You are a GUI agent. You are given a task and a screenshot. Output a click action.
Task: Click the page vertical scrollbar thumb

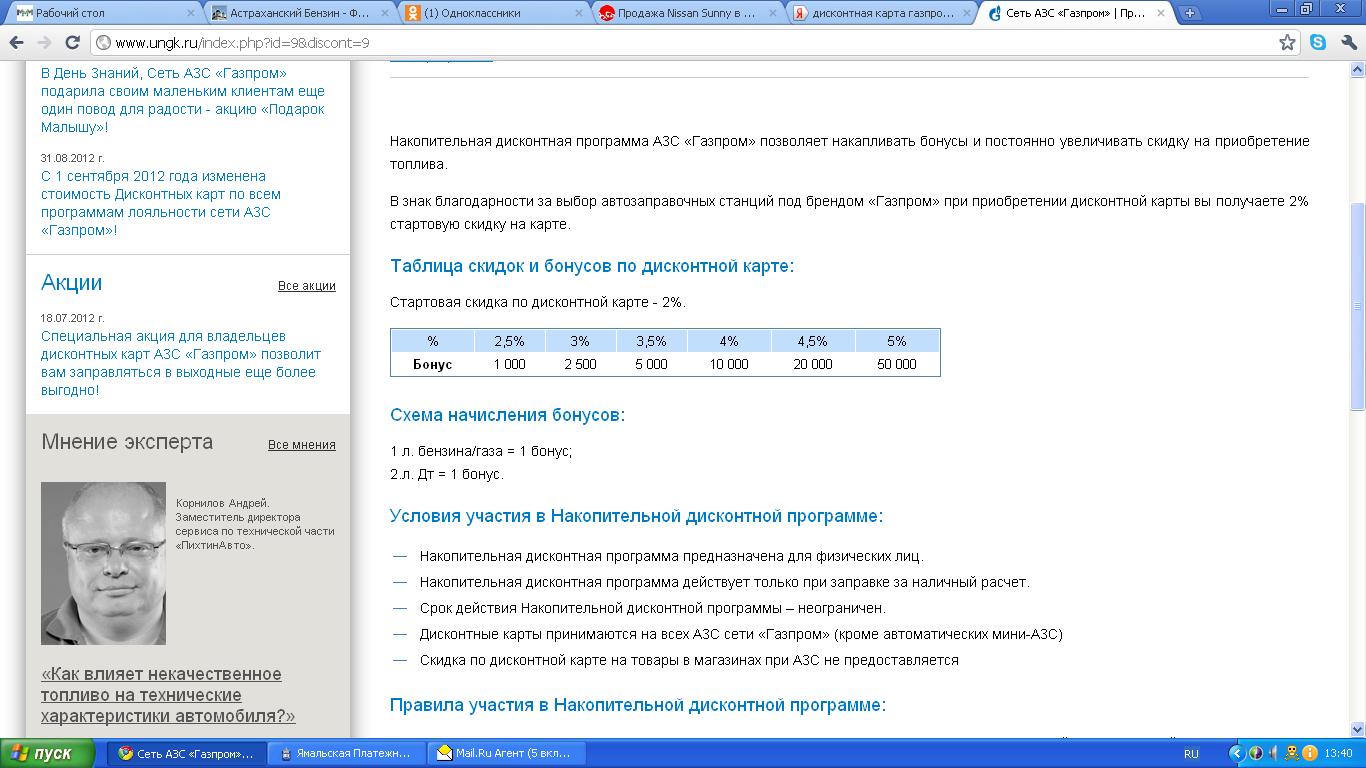pos(1357,306)
